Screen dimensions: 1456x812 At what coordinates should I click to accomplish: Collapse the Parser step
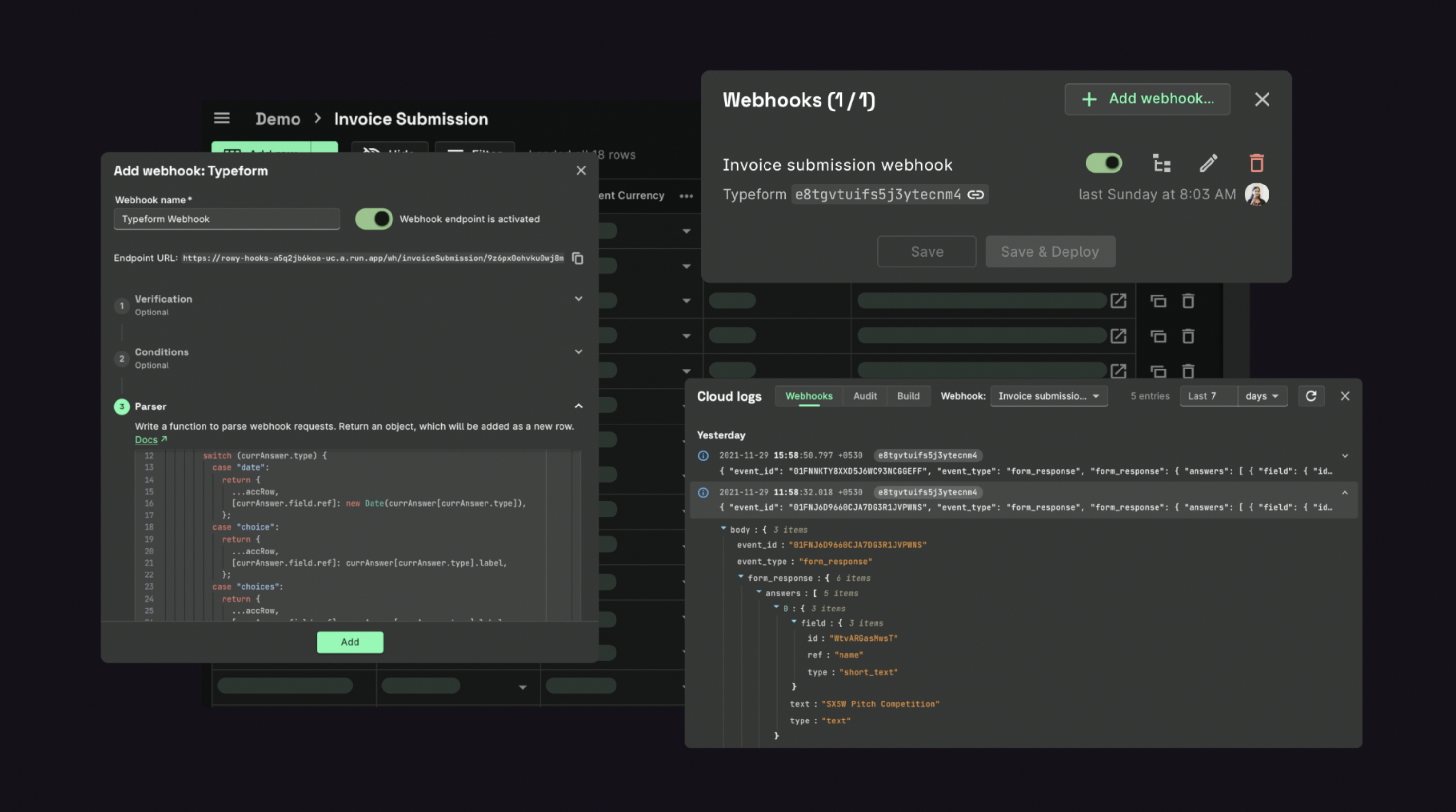pos(578,406)
